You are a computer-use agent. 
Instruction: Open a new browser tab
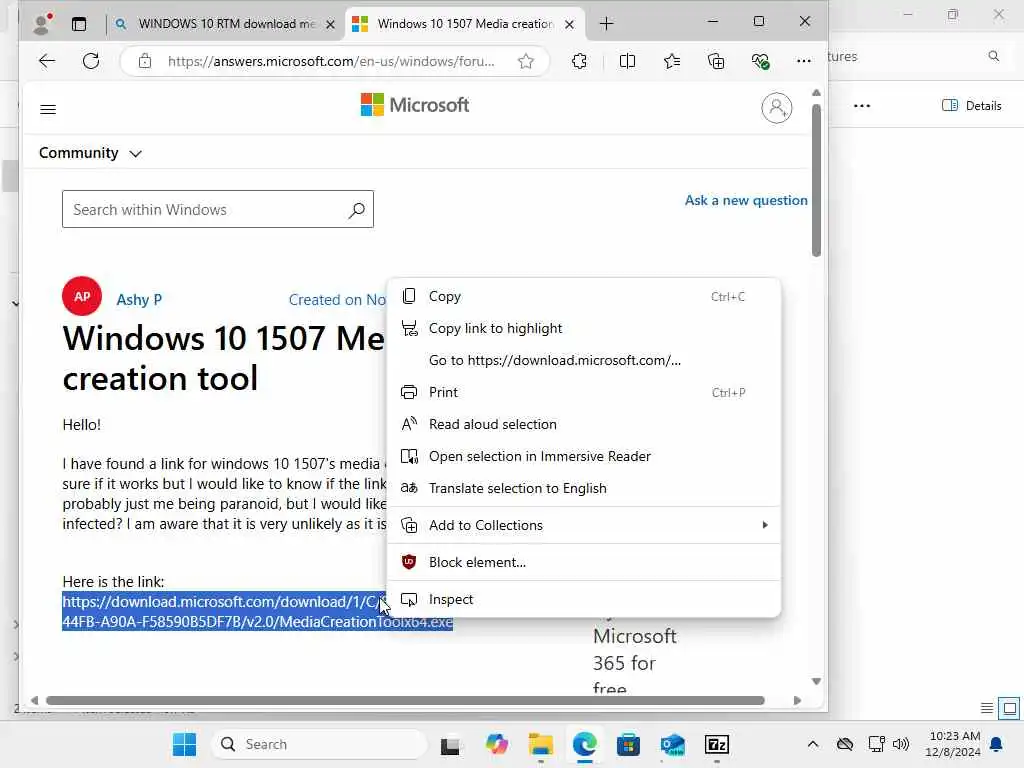point(607,24)
